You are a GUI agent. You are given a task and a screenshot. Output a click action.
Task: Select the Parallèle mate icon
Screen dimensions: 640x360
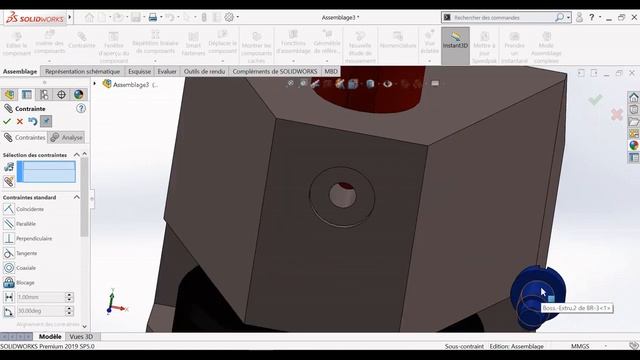(9, 224)
